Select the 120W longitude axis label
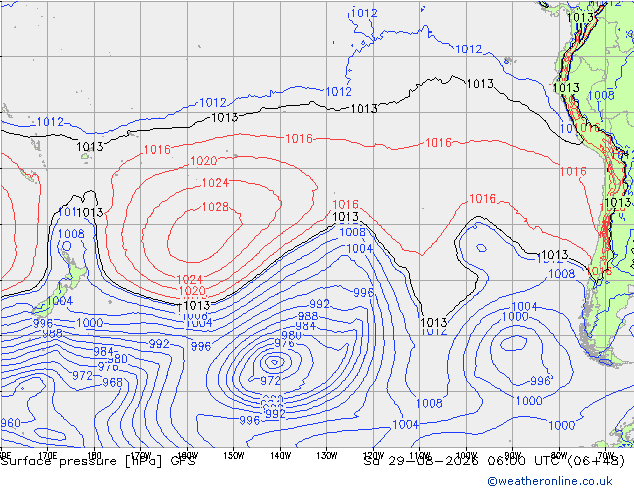The image size is (634, 490). point(373,456)
